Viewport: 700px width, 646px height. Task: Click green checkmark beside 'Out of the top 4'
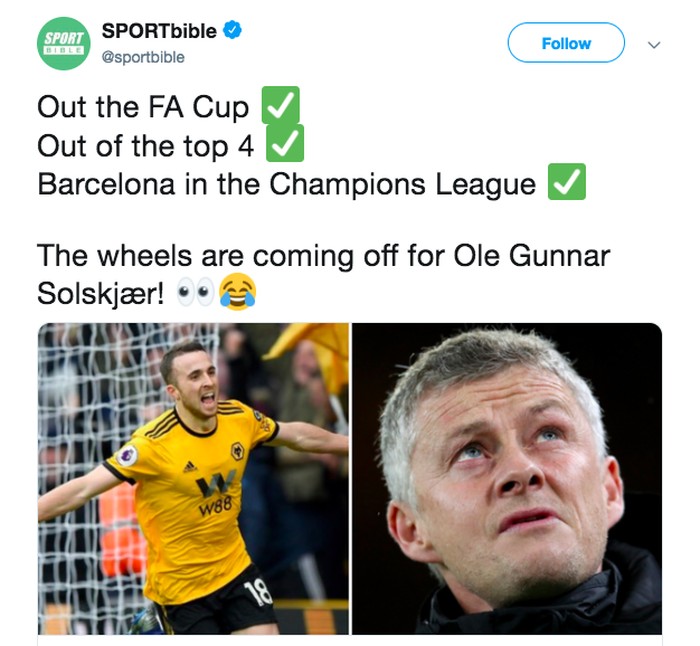(285, 146)
